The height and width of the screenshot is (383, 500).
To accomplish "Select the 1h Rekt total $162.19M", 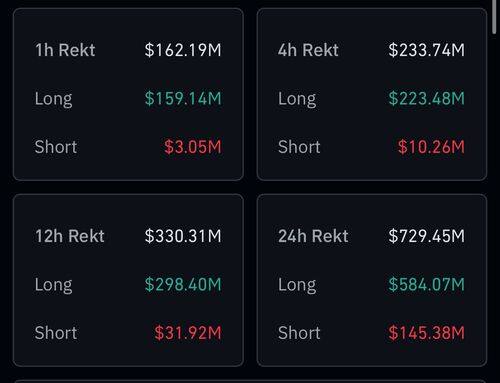I will pos(183,50).
